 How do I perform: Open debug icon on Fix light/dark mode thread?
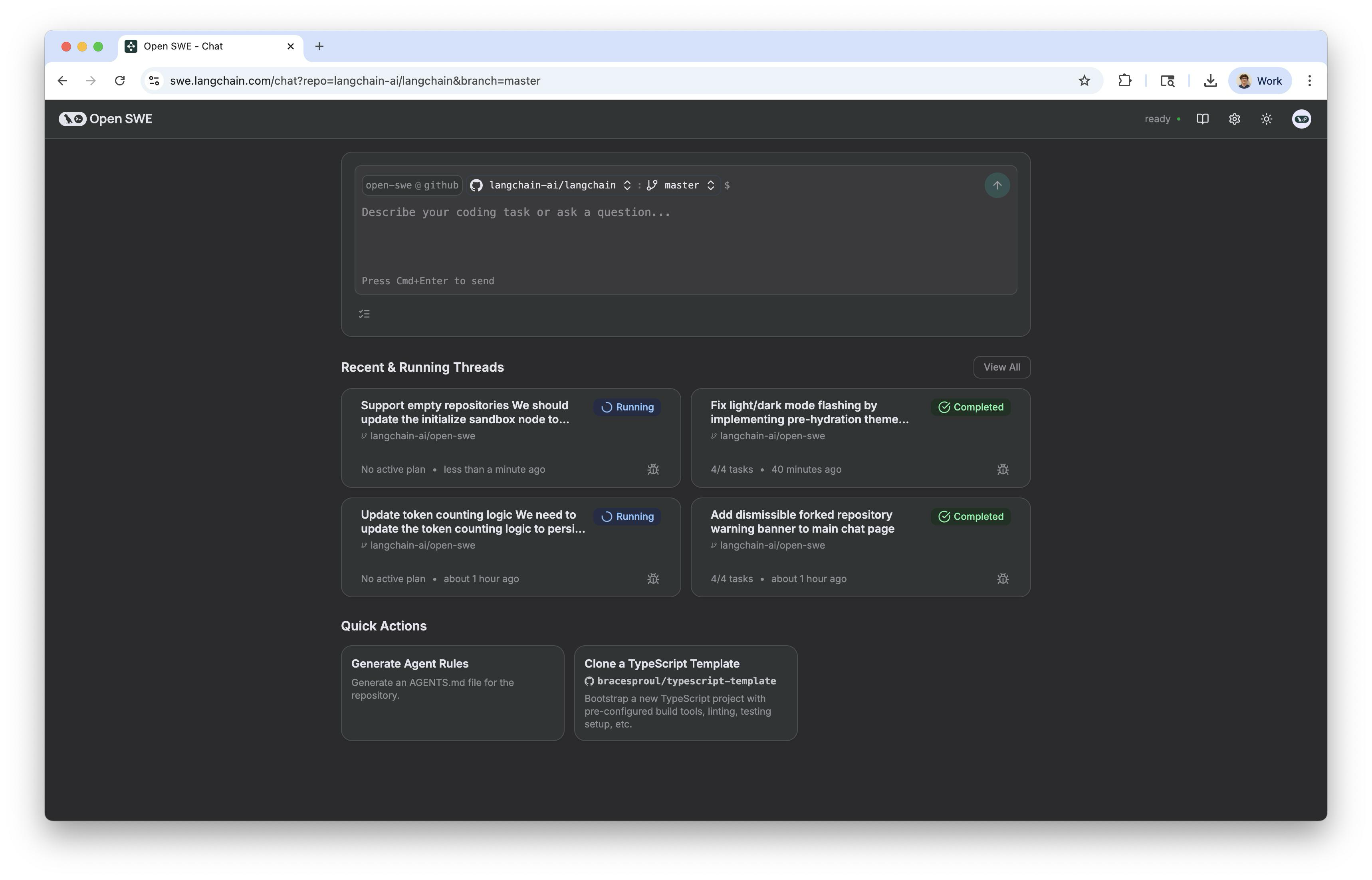click(x=1002, y=469)
